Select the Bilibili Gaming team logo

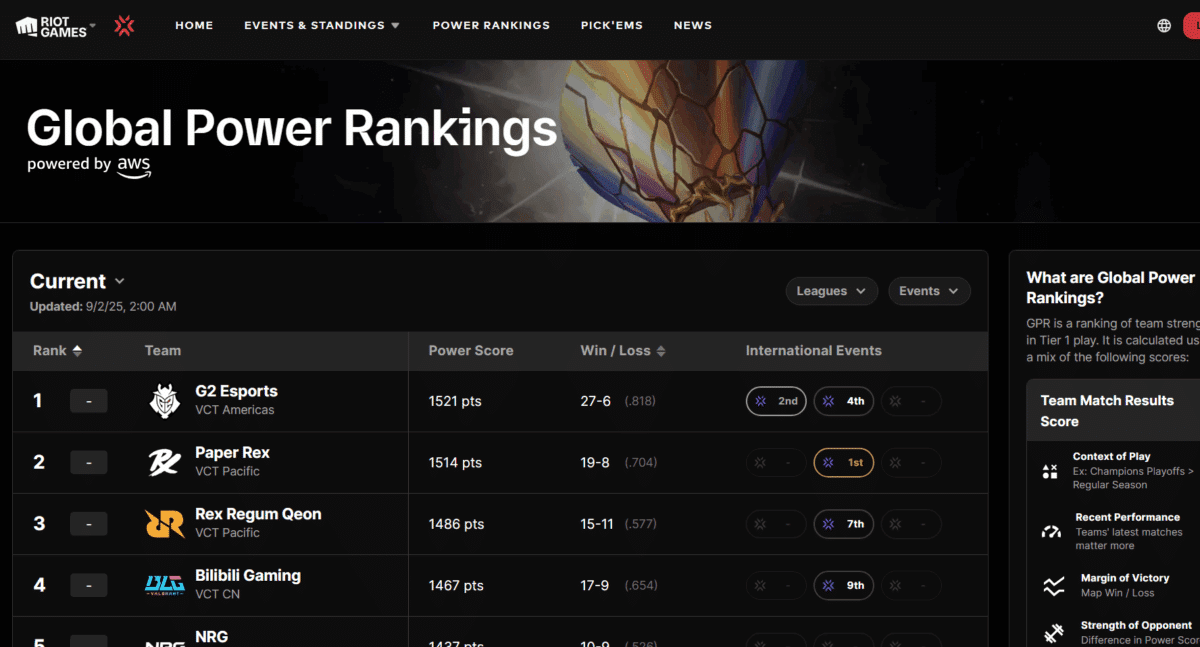(x=163, y=585)
